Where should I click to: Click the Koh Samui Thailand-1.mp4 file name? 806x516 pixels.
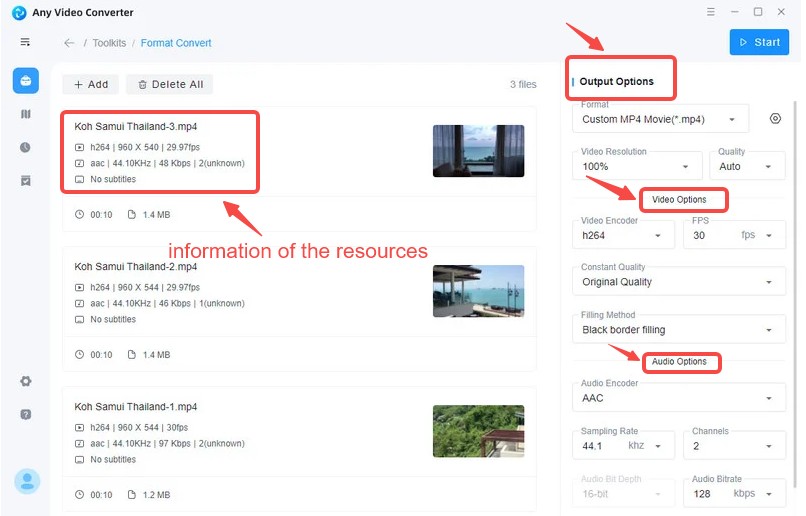click(x=136, y=407)
